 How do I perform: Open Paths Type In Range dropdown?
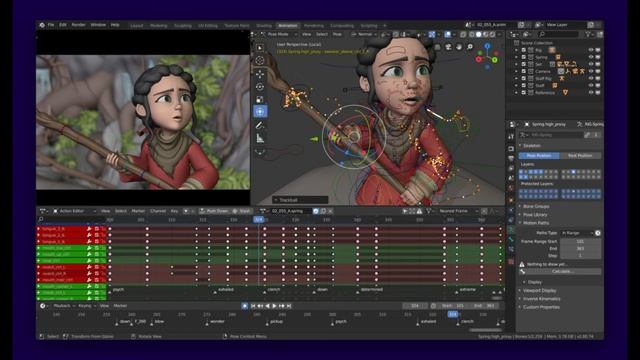pos(577,233)
